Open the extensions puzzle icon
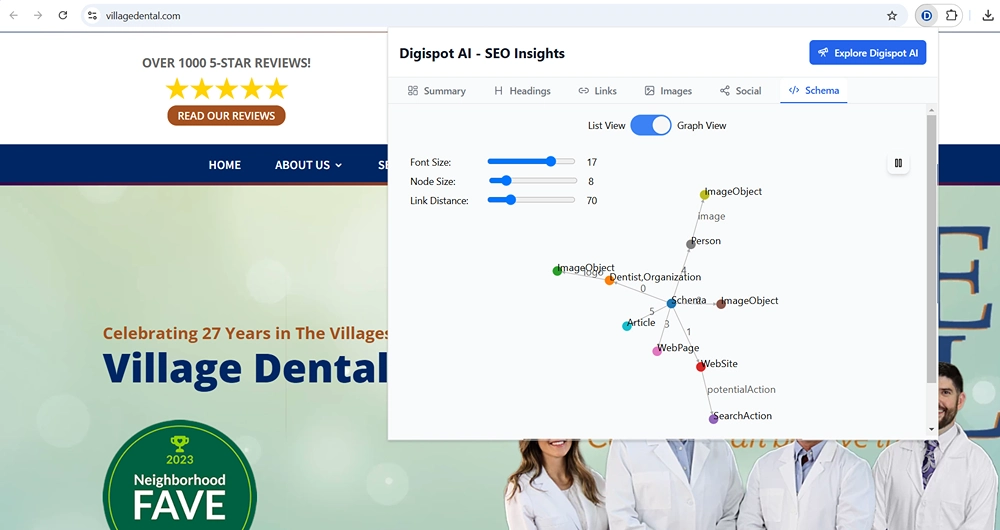This screenshot has width=1000, height=530. pos(952,15)
